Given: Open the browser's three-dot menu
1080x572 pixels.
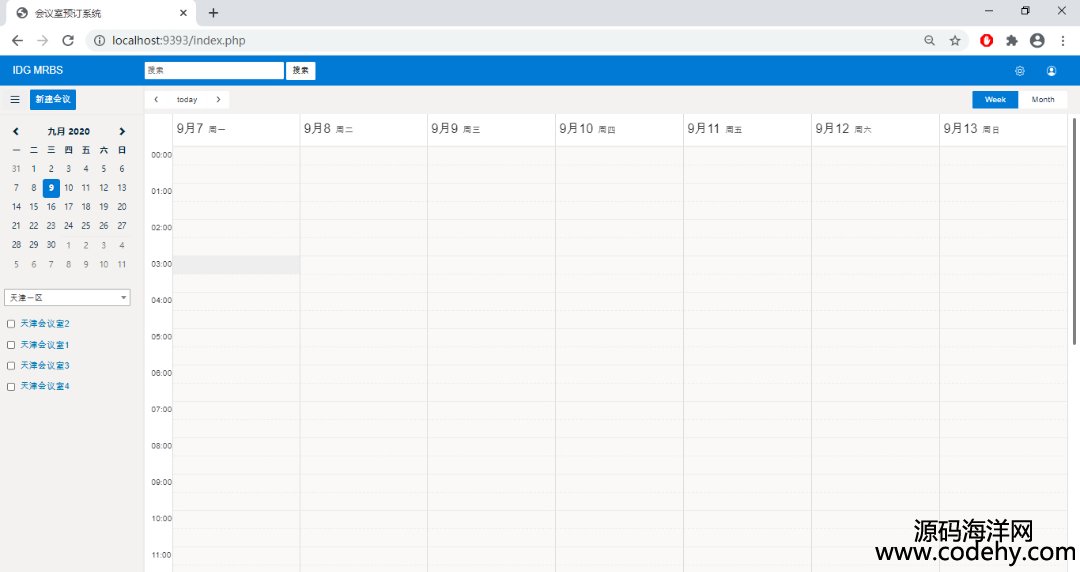Looking at the screenshot, I should (1062, 41).
